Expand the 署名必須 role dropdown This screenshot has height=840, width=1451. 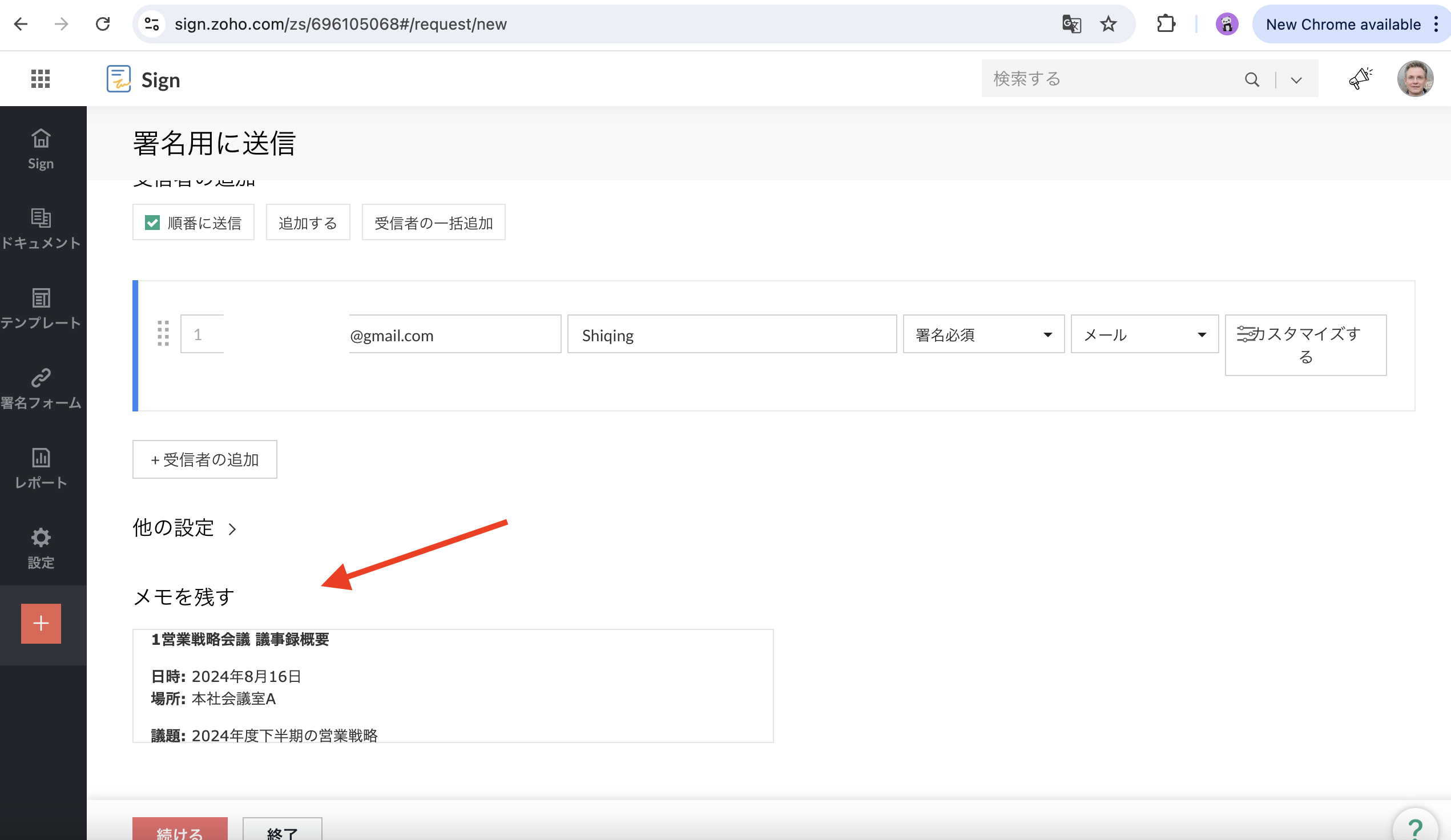(983, 334)
